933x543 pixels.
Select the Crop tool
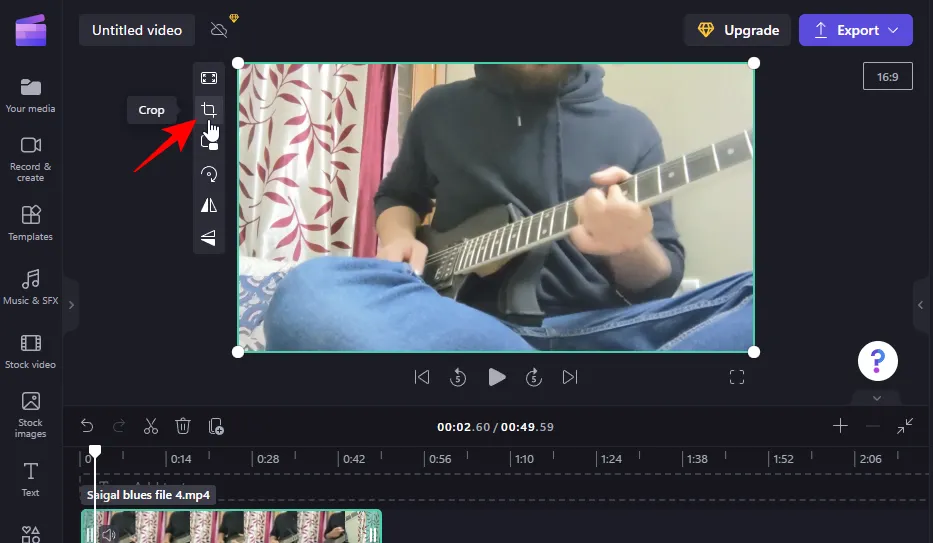coord(208,110)
